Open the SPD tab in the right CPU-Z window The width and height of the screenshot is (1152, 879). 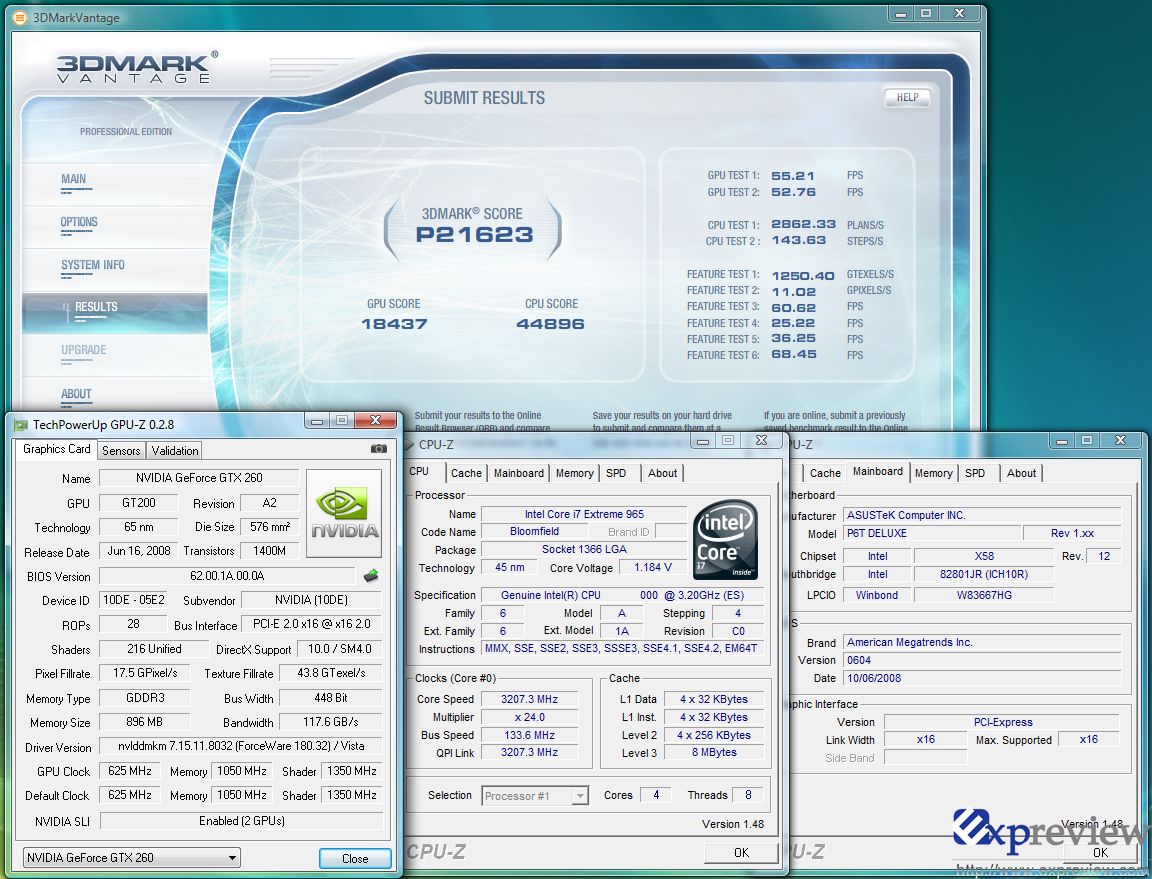[x=975, y=473]
